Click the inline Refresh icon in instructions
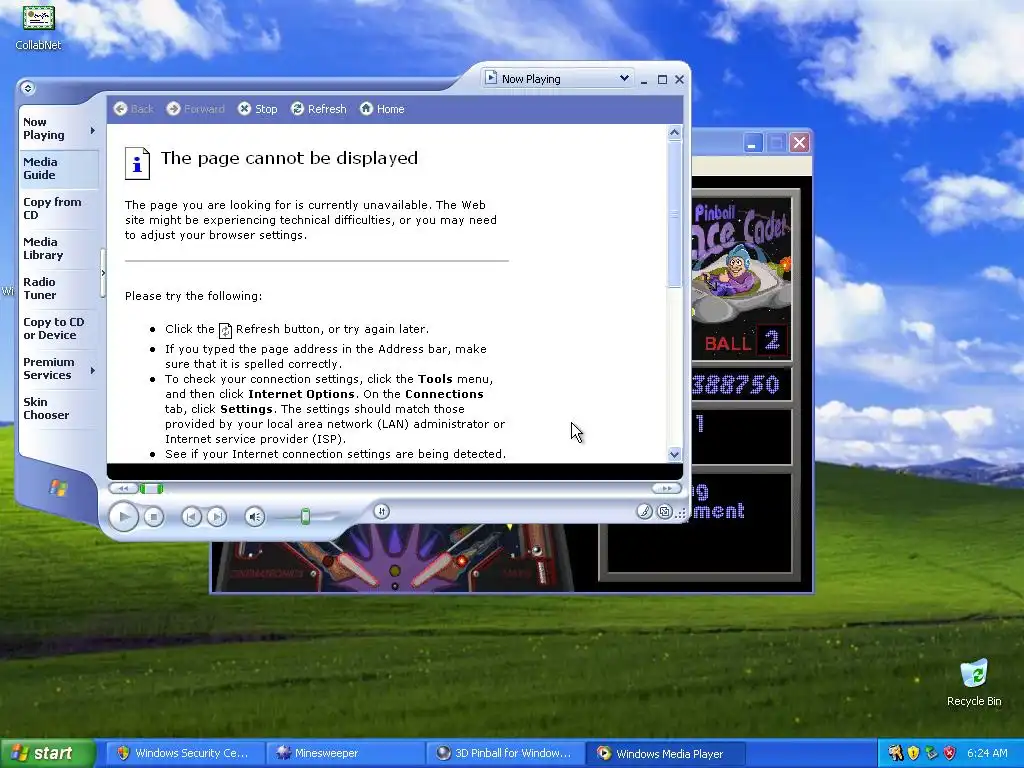This screenshot has height=768, width=1024. 225,330
